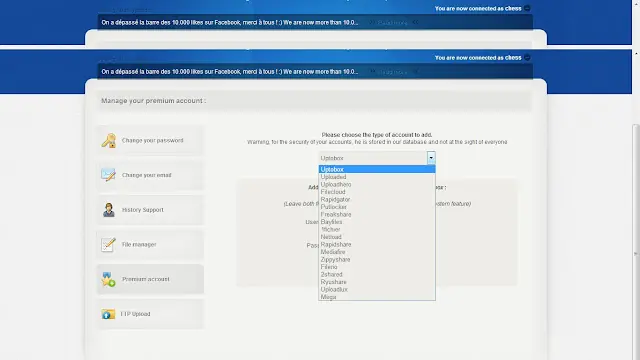Viewport: 640px width, 360px height.
Task: Select Putlocker in the account list
Action: point(377,207)
